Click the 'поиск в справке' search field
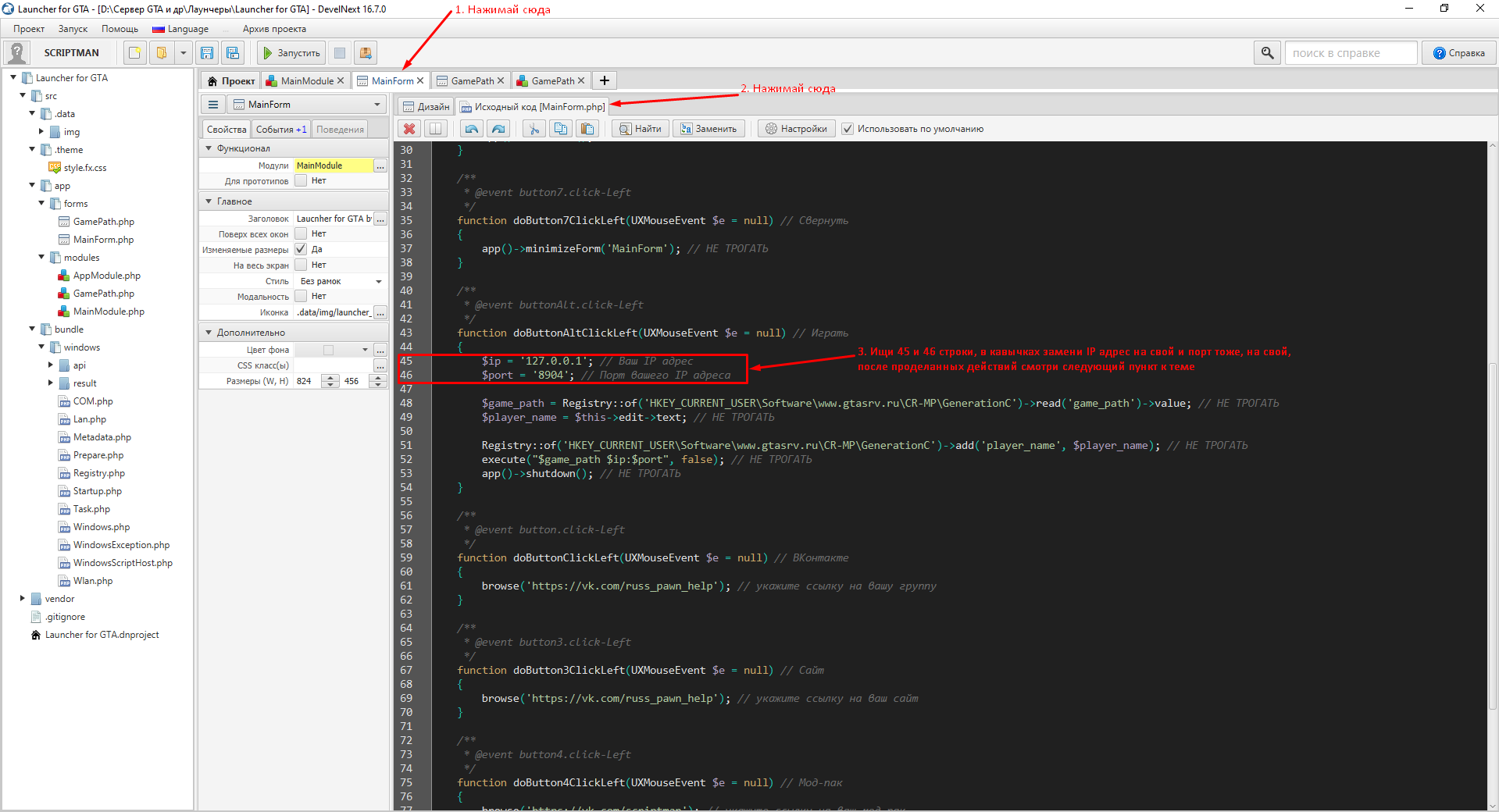 (1351, 53)
